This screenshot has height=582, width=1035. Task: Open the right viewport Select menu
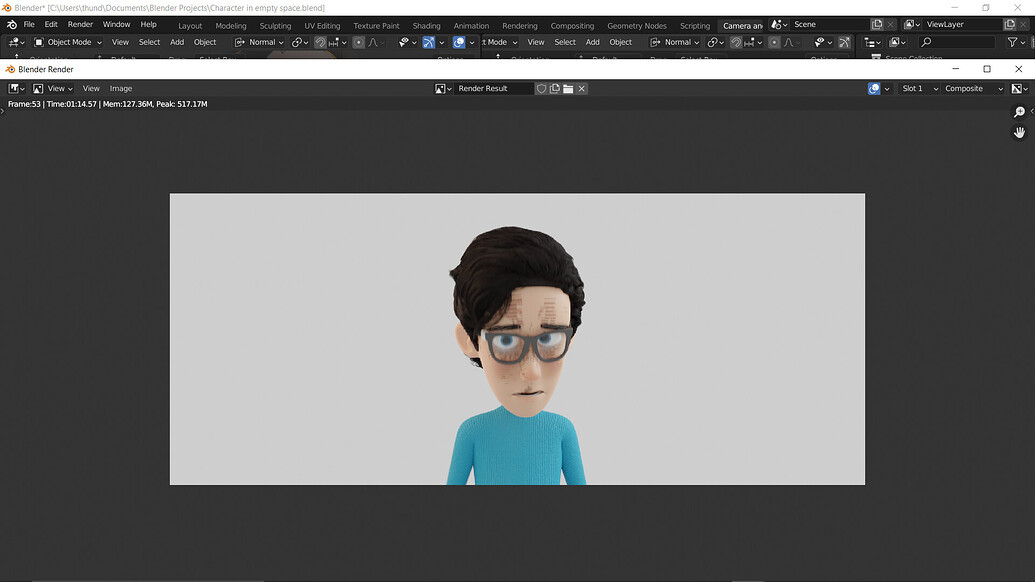[565, 42]
